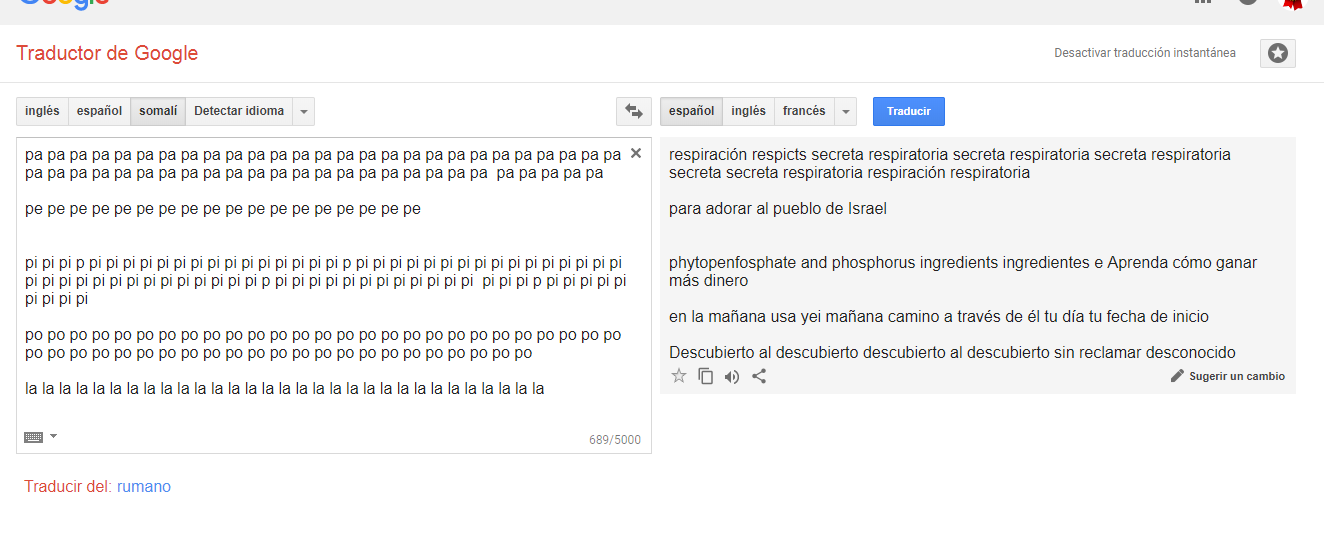Image resolution: width=1324 pixels, height=542 pixels.
Task: Listen to the translation audio
Action: (732, 376)
